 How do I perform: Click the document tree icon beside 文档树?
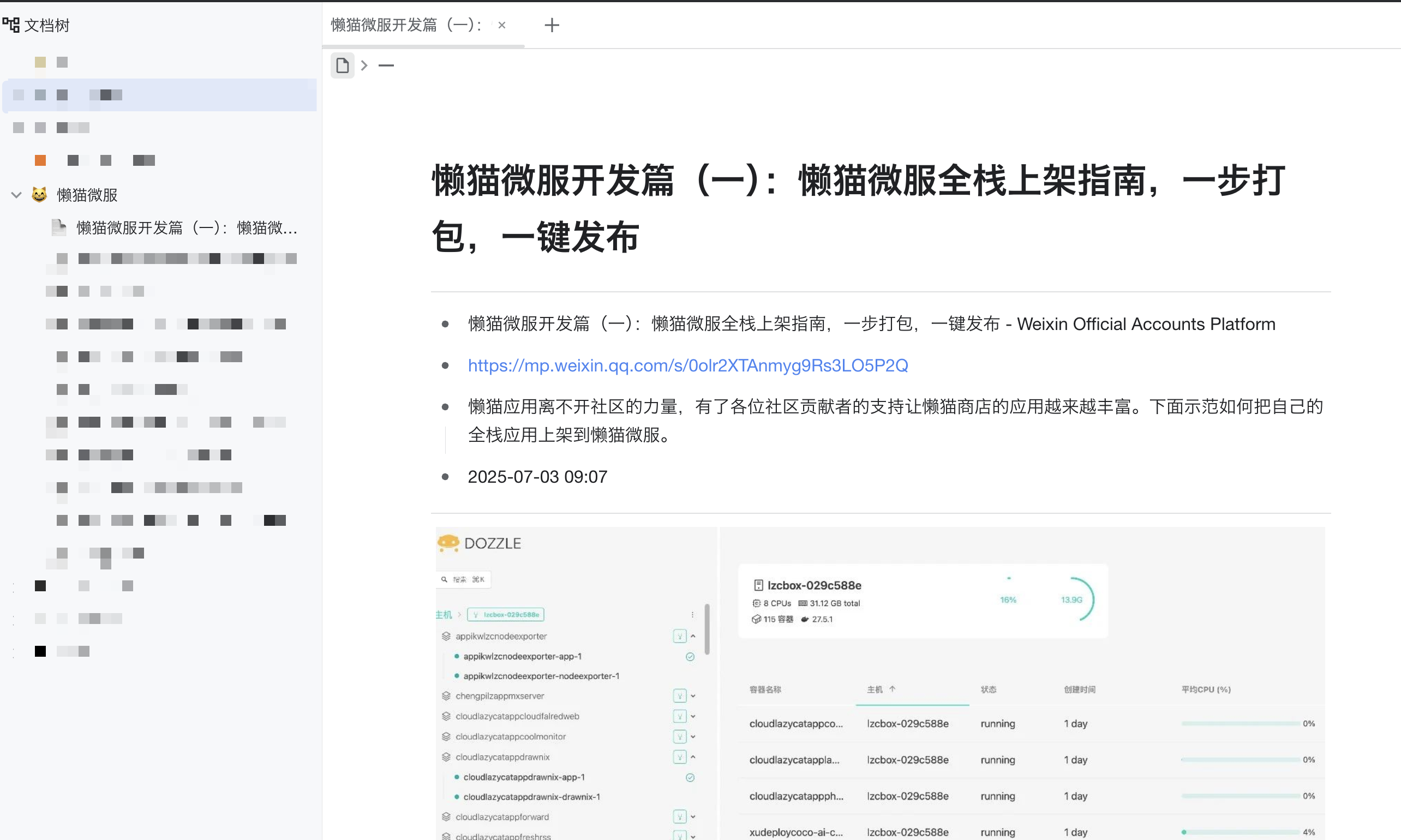(x=11, y=25)
